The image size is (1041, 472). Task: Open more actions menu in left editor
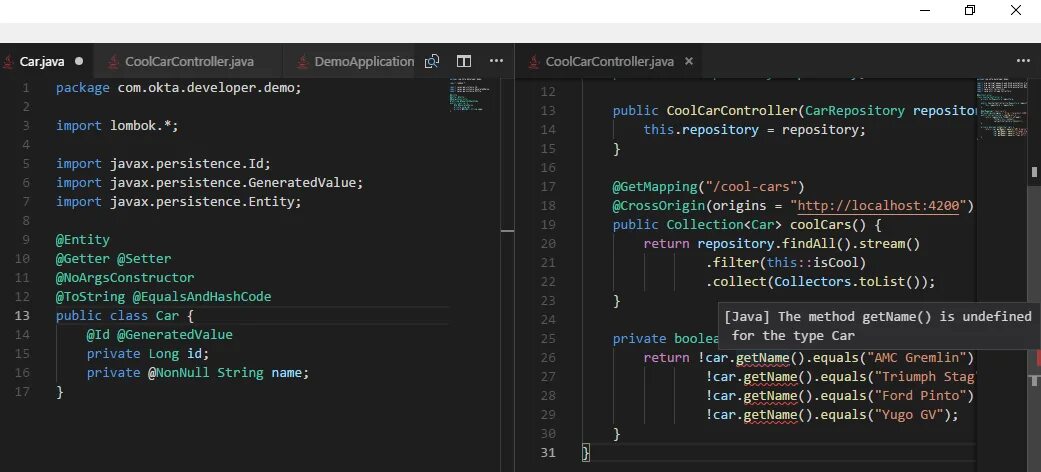pos(496,61)
